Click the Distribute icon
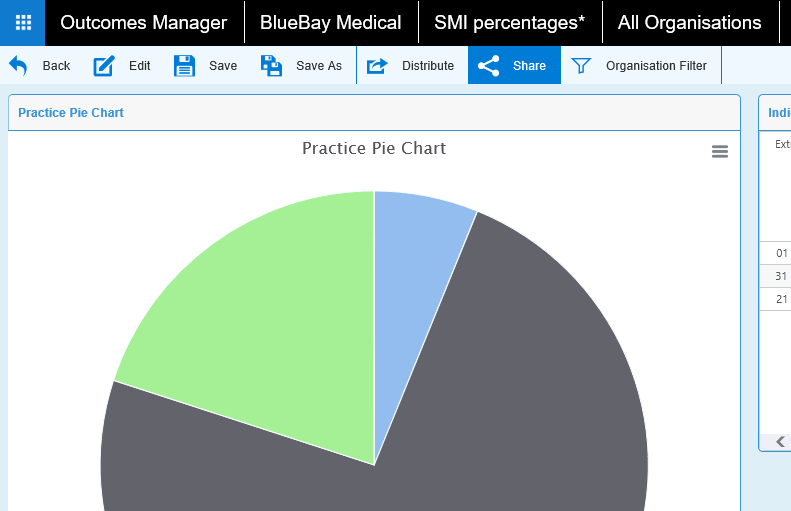This screenshot has height=511, width=791. pyautogui.click(x=377, y=66)
